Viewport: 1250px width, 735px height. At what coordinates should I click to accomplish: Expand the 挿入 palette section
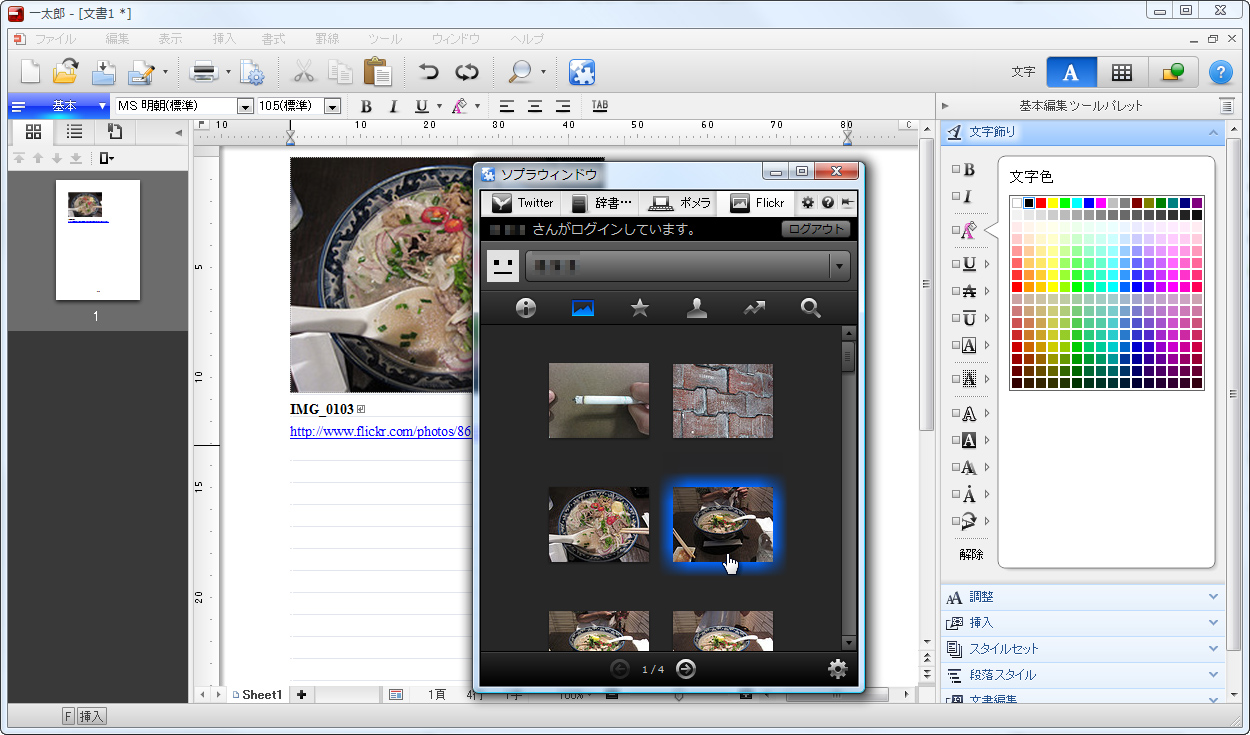pyautogui.click(x=1083, y=622)
